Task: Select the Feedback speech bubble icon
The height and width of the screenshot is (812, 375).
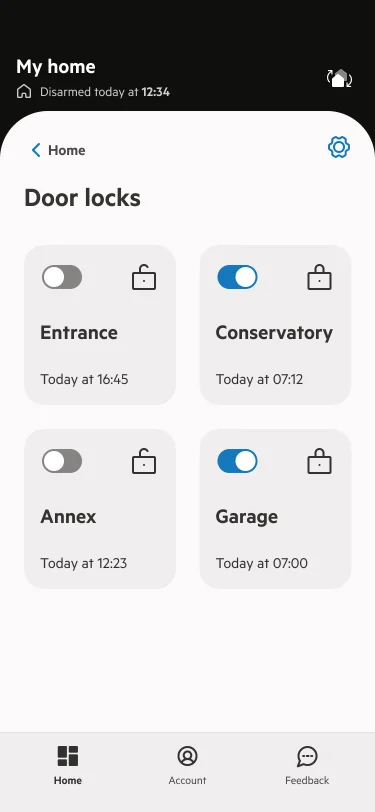Action: click(307, 757)
